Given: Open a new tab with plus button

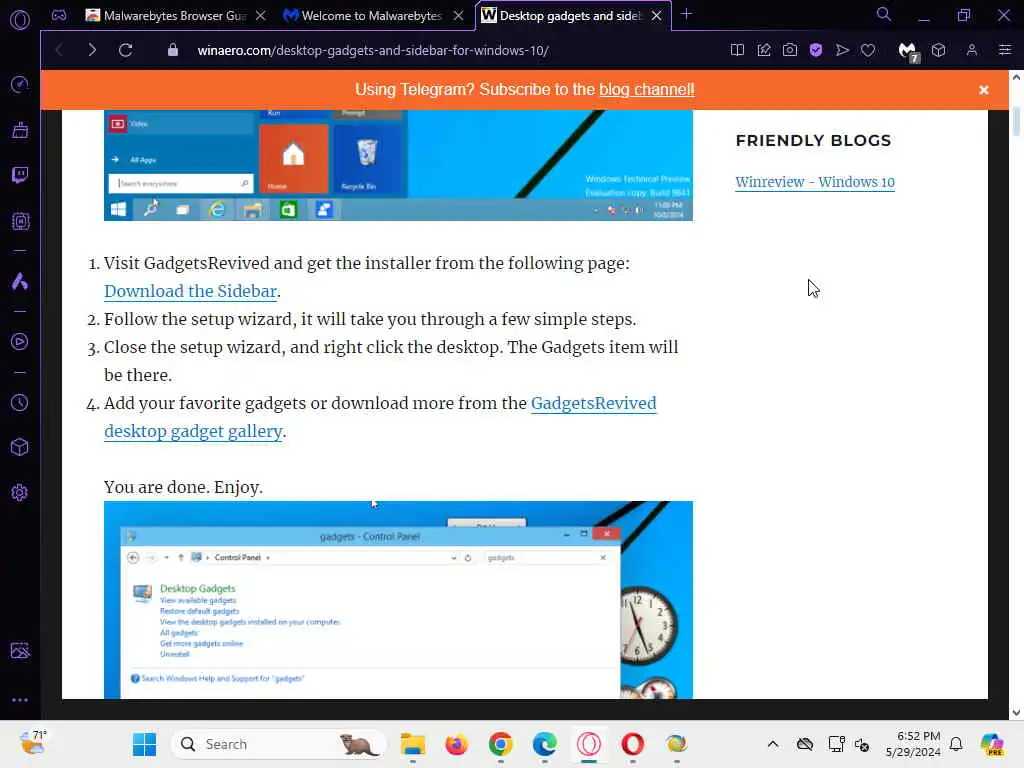Looking at the screenshot, I should [x=686, y=14].
